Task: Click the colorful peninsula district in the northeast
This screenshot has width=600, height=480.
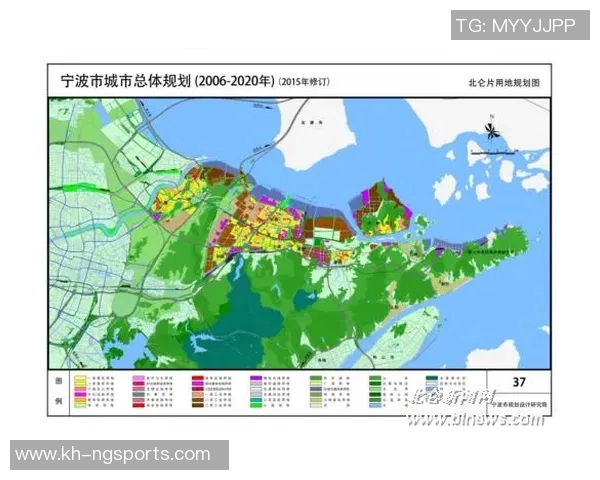Action: point(384,208)
